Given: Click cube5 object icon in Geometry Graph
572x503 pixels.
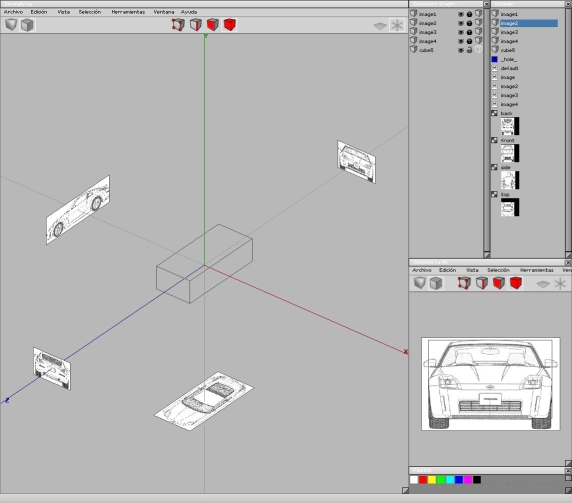Looking at the screenshot, I should pyautogui.click(x=413, y=50).
